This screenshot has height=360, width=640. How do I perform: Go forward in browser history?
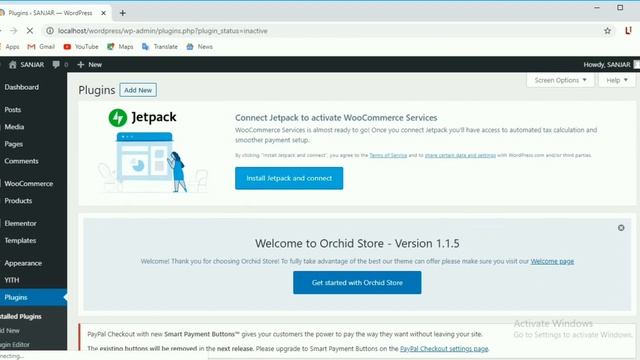13,31
